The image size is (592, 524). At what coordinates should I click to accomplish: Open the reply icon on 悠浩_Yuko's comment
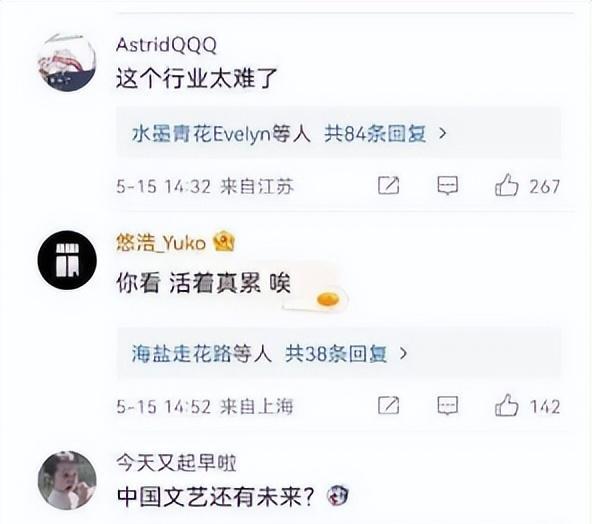[448, 406]
